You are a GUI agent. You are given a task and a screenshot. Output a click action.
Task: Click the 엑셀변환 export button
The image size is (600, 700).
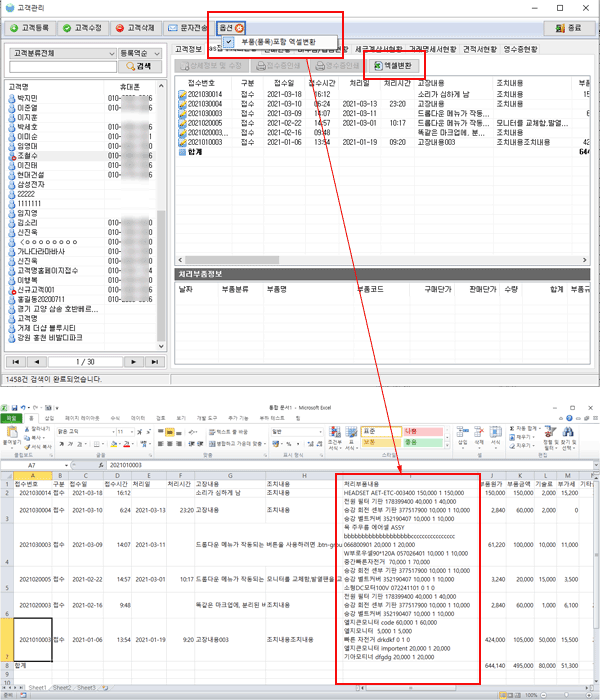pyautogui.click(x=393, y=66)
